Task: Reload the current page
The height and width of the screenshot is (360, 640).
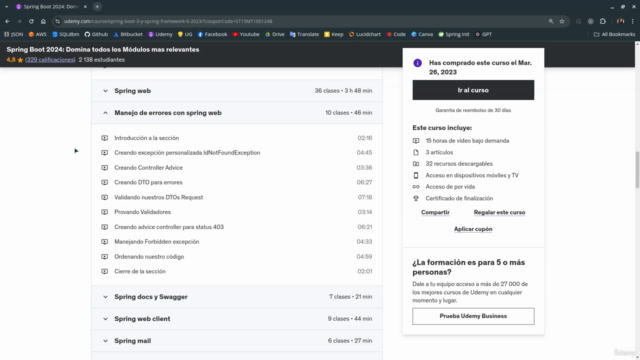Action: [x=31, y=21]
